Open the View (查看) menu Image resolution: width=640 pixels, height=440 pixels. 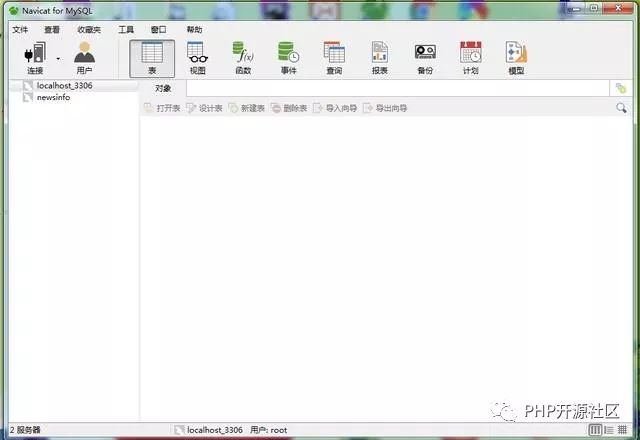coord(52,29)
